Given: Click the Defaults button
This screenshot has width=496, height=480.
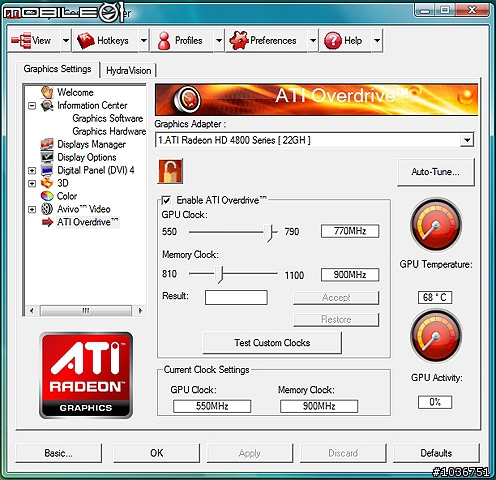Looking at the screenshot, I should point(436,453).
